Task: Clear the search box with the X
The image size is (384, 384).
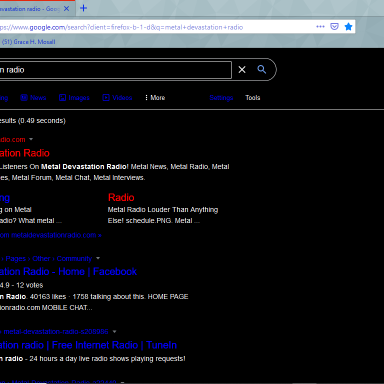Action: click(242, 70)
